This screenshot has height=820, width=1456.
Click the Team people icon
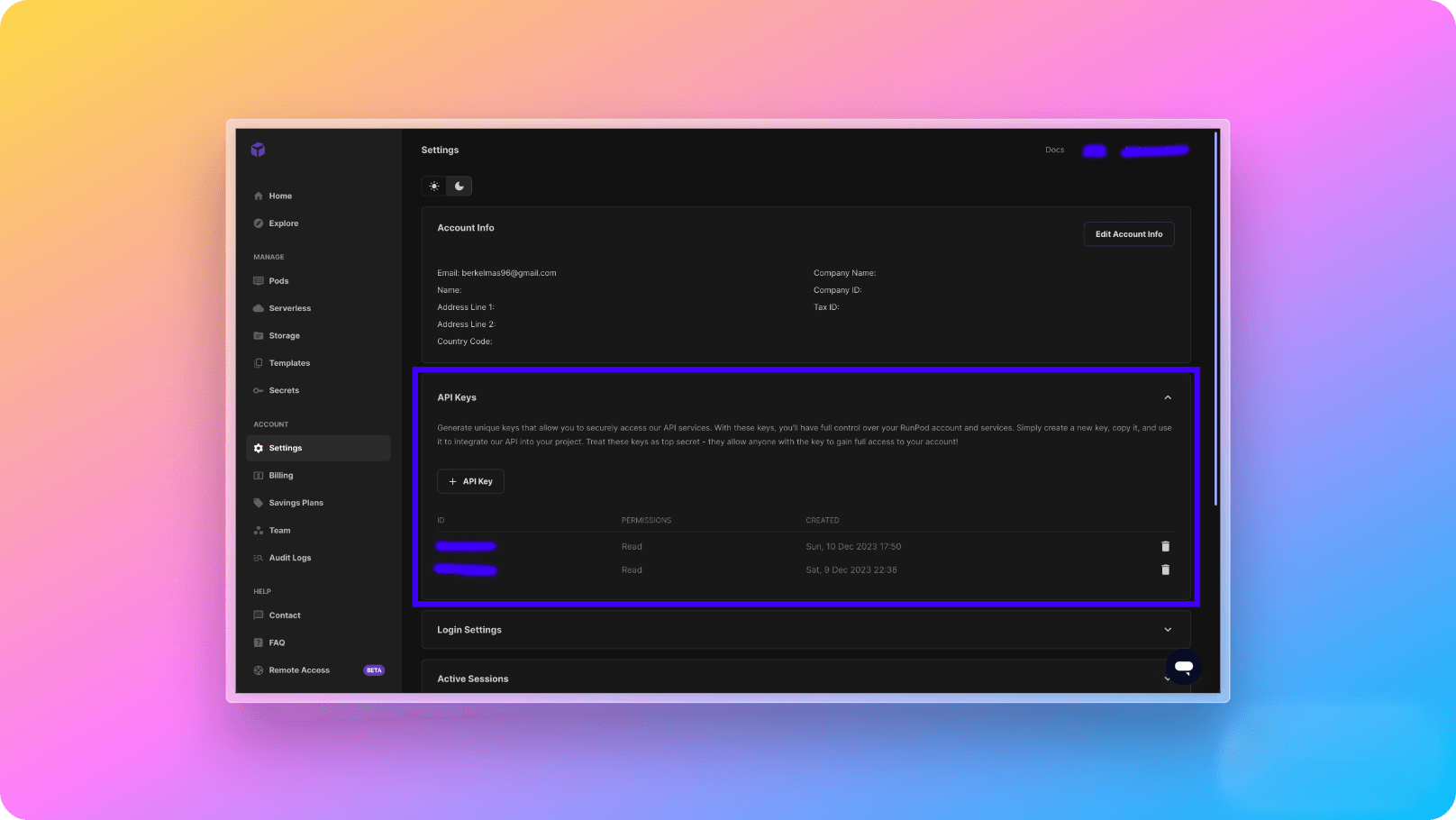coord(259,531)
